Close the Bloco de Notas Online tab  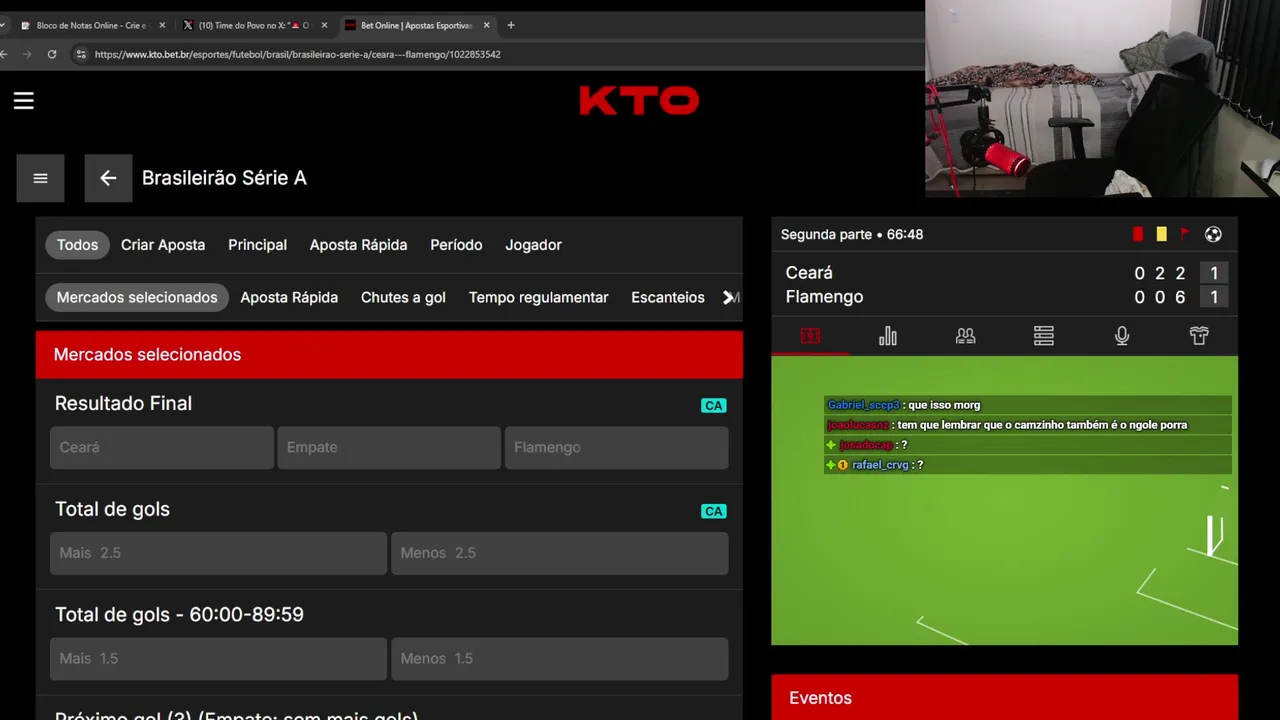click(162, 25)
